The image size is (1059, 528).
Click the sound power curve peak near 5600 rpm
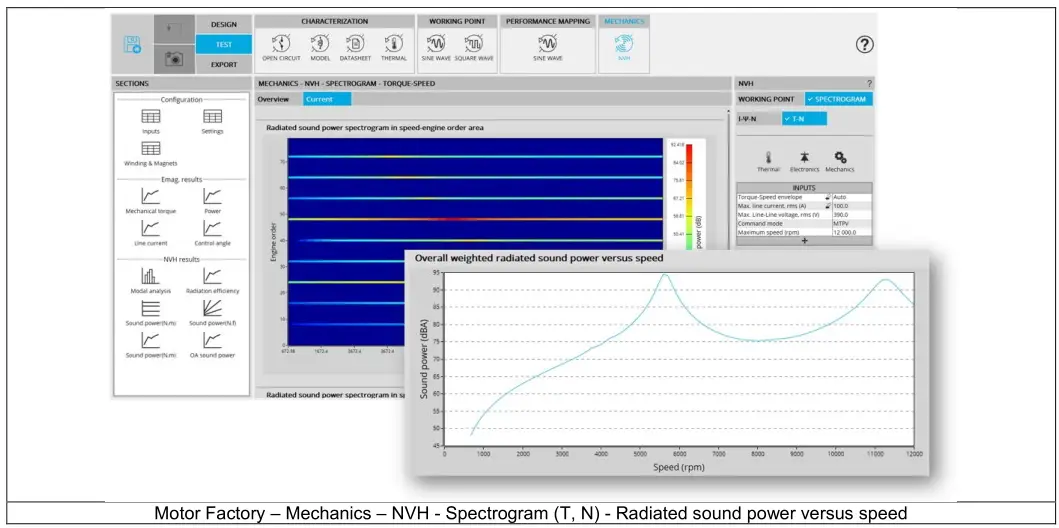[665, 274]
